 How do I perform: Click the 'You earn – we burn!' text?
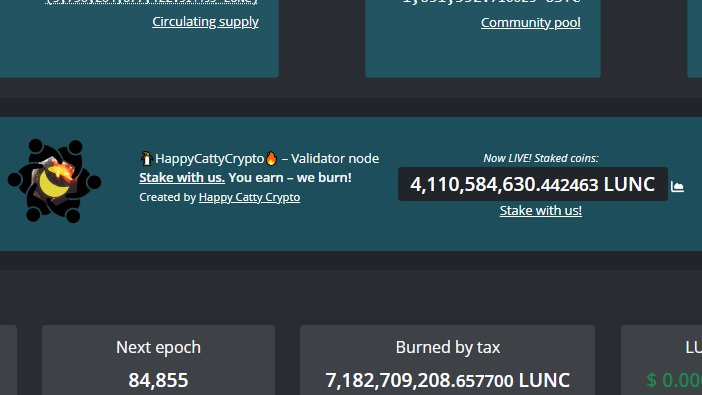[x=290, y=177]
